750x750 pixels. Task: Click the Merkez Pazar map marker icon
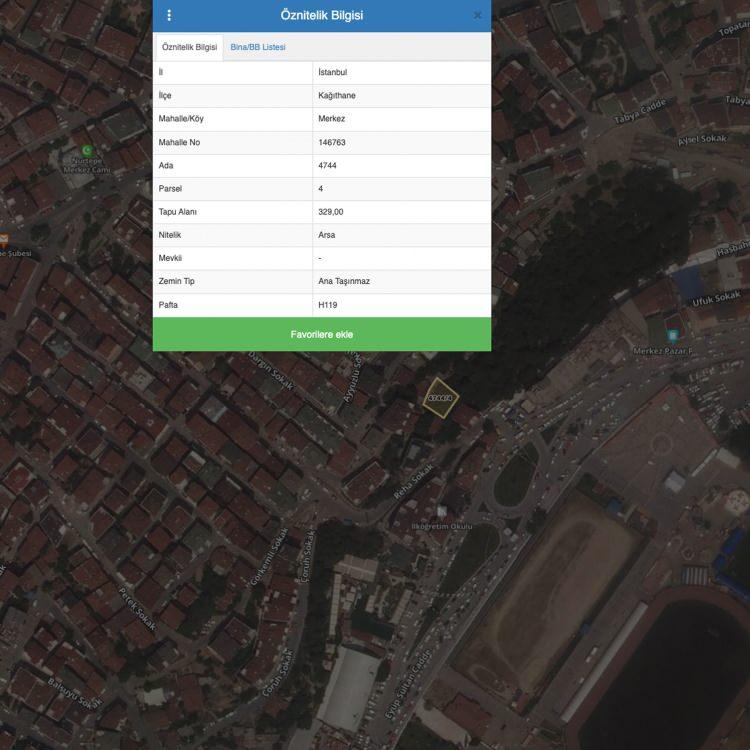pos(673,335)
